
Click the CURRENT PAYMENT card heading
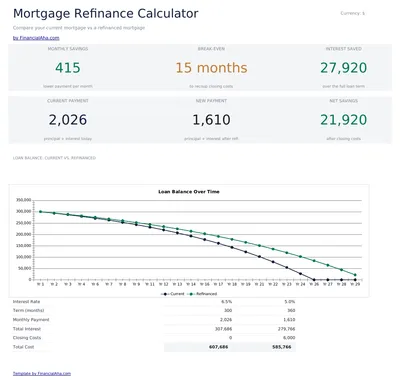click(x=68, y=101)
